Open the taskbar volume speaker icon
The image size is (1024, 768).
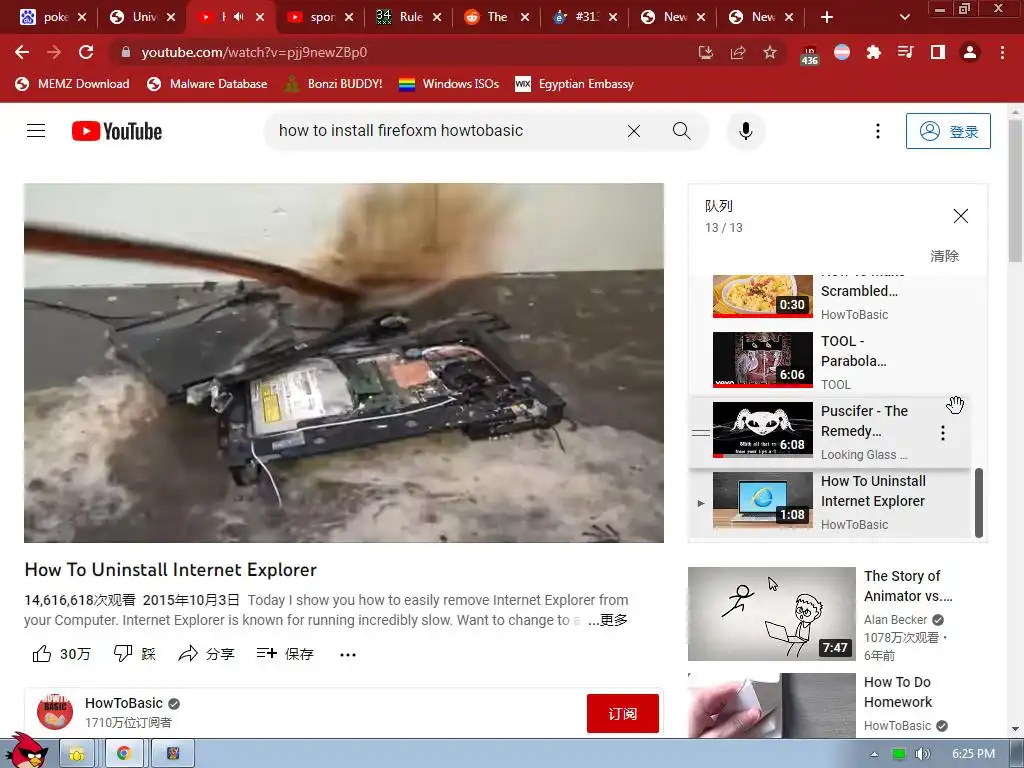click(x=922, y=754)
